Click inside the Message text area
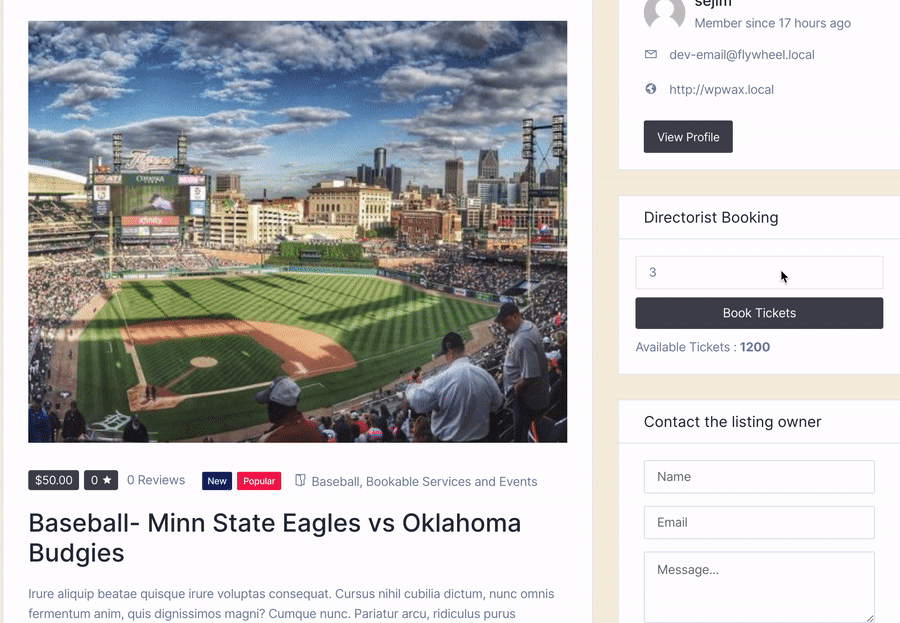 759,587
